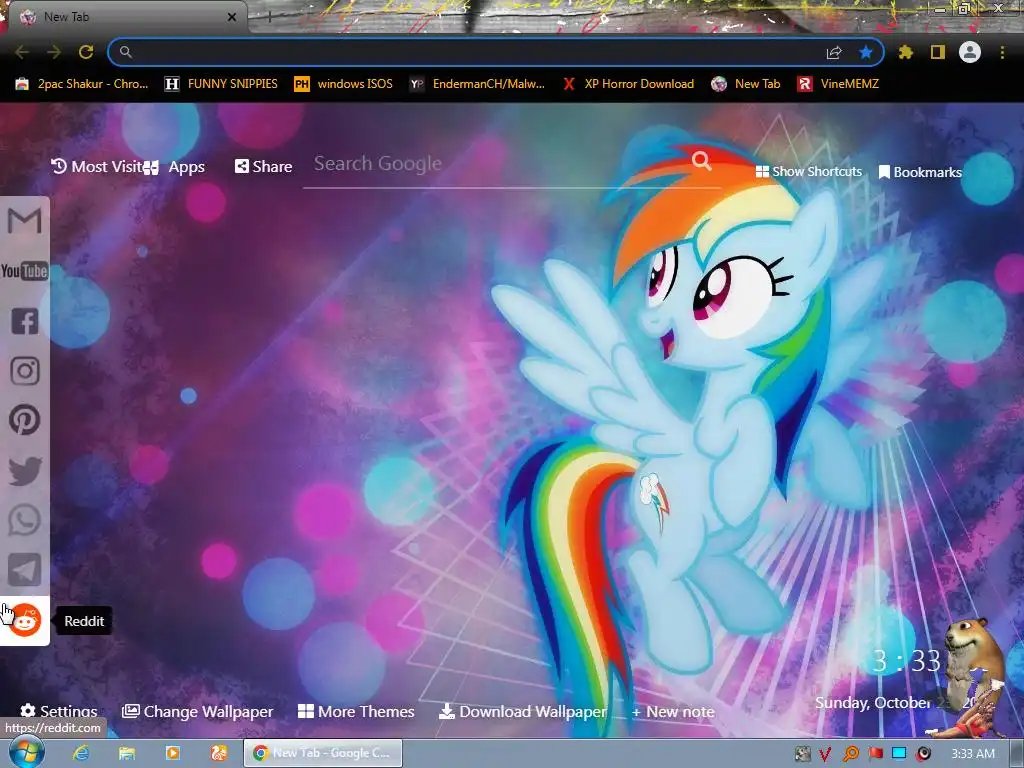Open Windows Media Player from taskbar

click(x=172, y=753)
